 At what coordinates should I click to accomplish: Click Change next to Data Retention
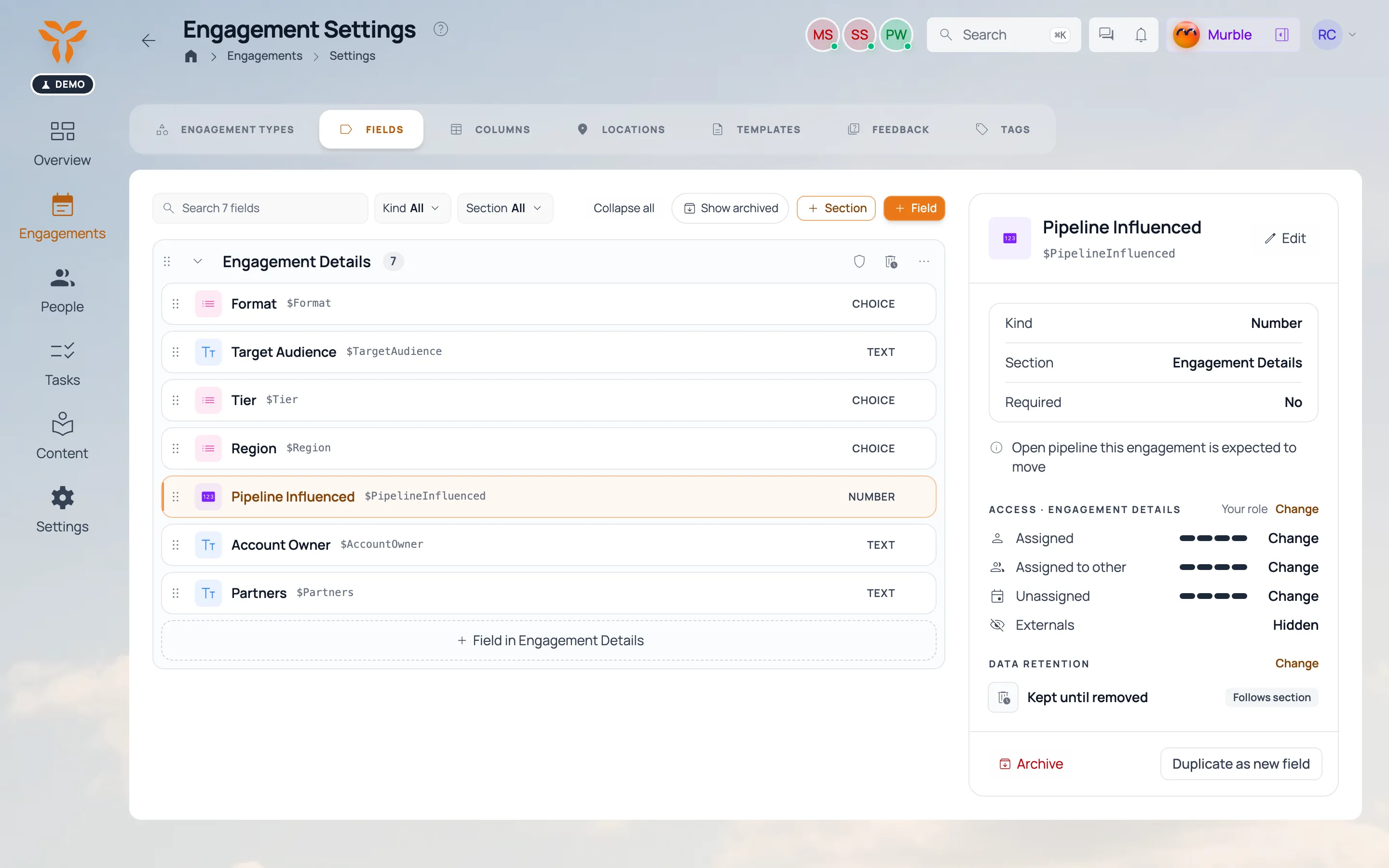point(1296,664)
